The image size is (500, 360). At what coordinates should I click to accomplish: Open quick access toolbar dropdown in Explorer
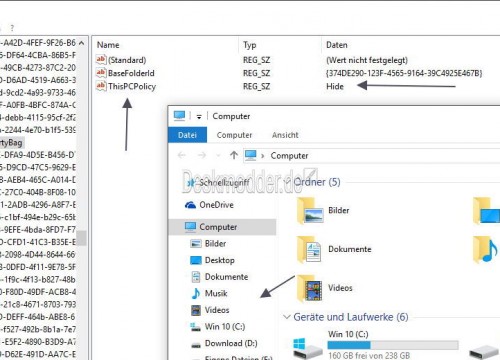[x=199, y=117]
